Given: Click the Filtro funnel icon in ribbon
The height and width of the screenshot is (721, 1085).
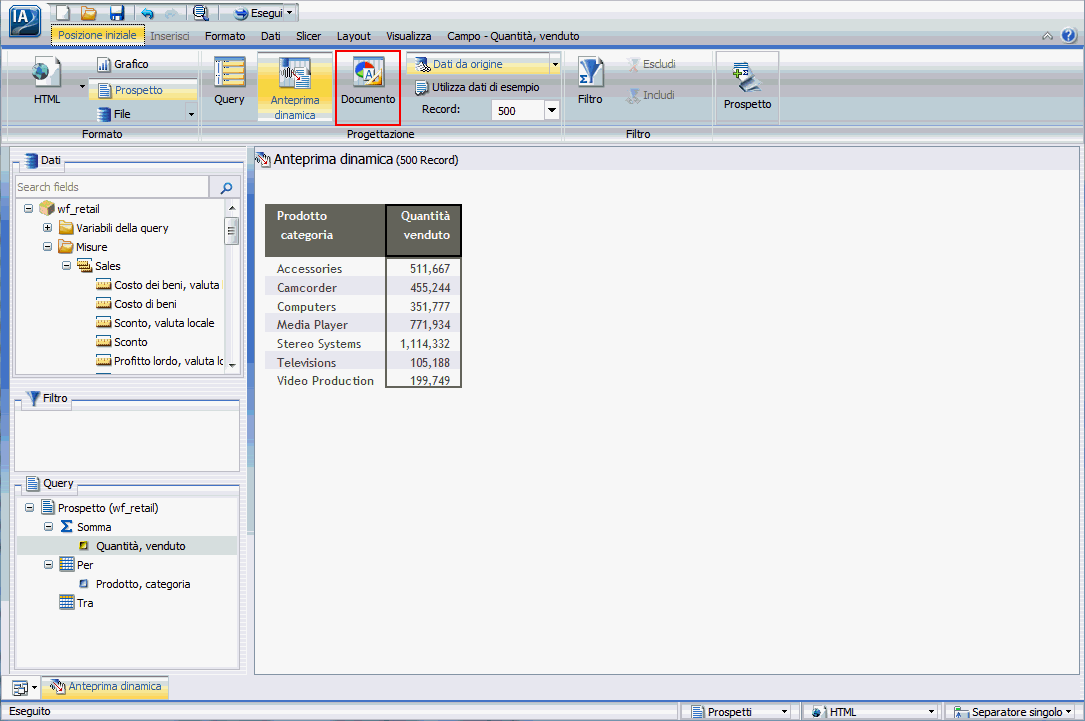Looking at the screenshot, I should pos(590,82).
